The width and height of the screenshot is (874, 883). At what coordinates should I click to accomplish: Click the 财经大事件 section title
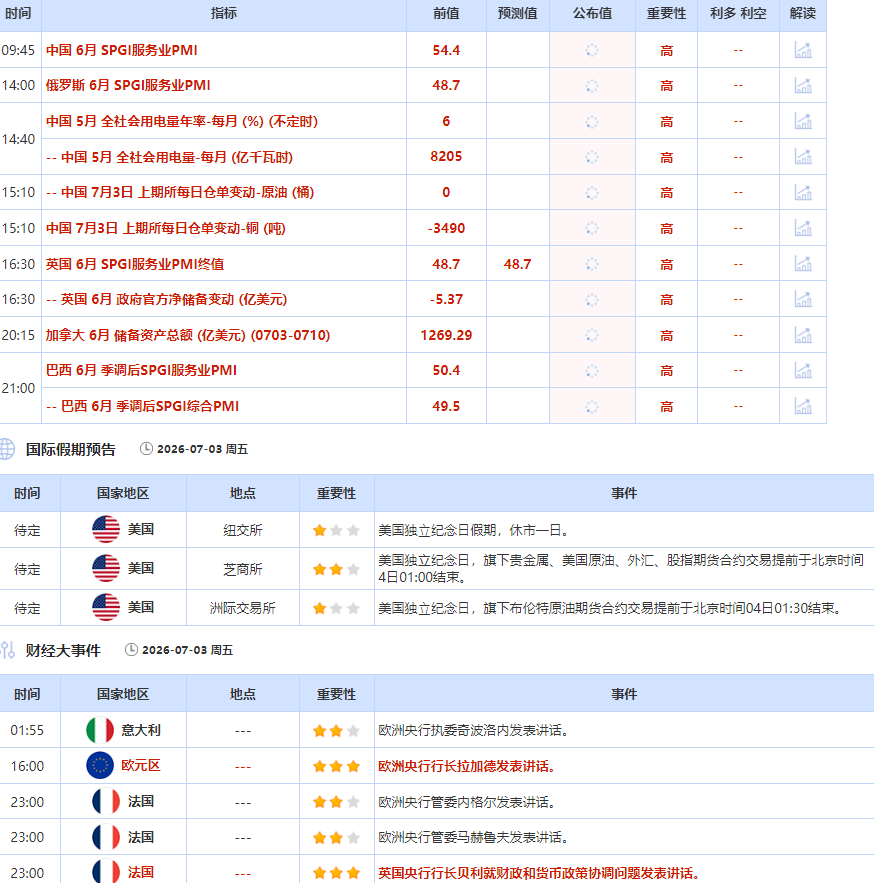point(63,650)
